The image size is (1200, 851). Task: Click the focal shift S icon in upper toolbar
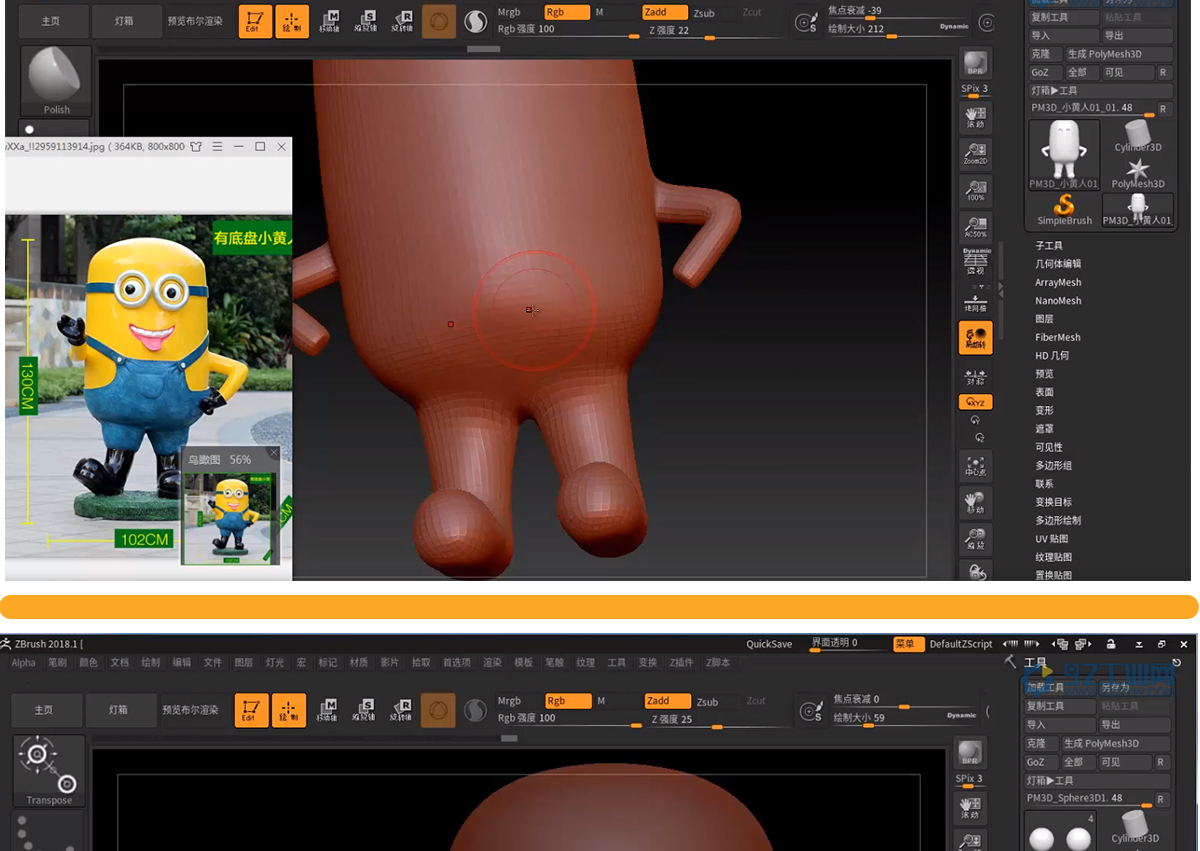(x=808, y=22)
